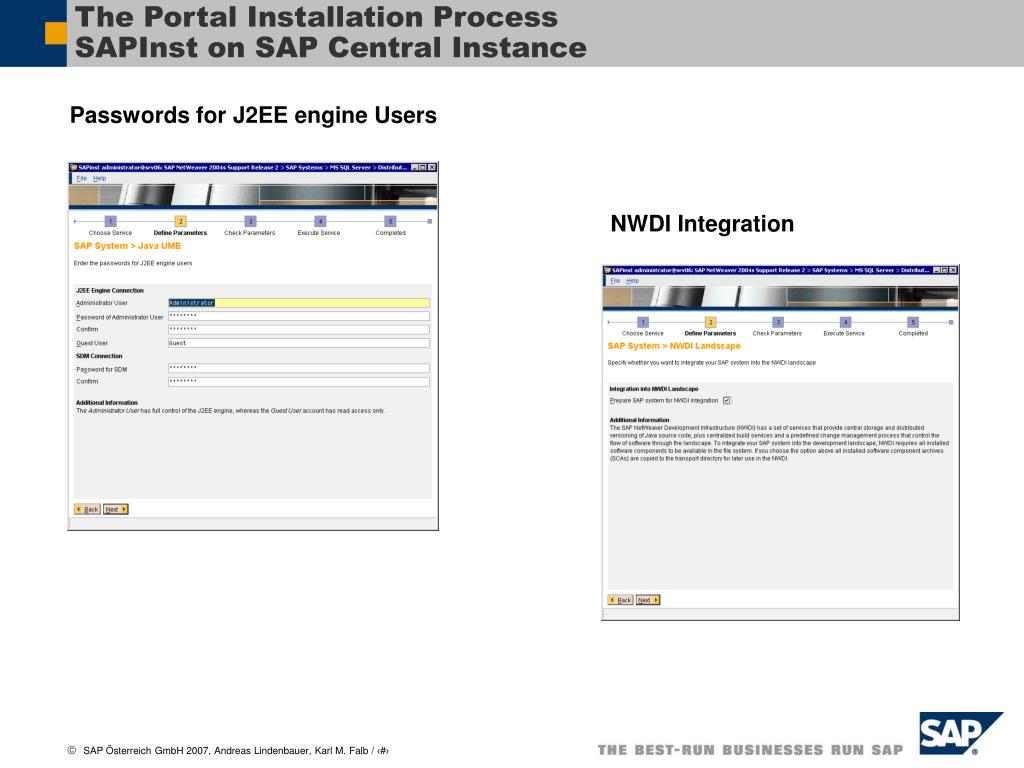Viewport: 1024px width, 768px height.
Task: Click Confirm field under administrator password
Action: (x=299, y=329)
